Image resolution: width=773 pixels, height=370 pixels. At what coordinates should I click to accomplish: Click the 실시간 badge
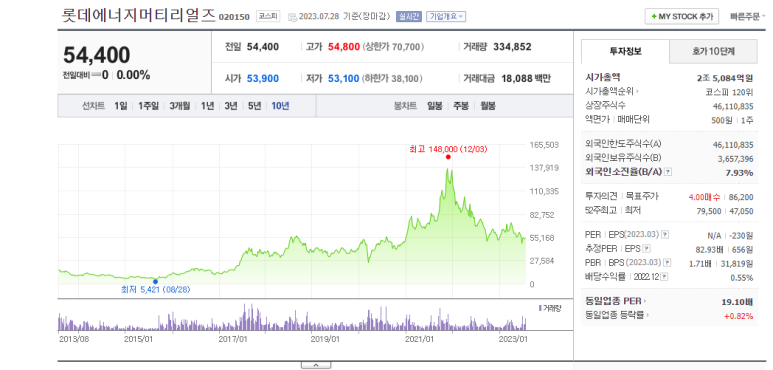point(409,17)
